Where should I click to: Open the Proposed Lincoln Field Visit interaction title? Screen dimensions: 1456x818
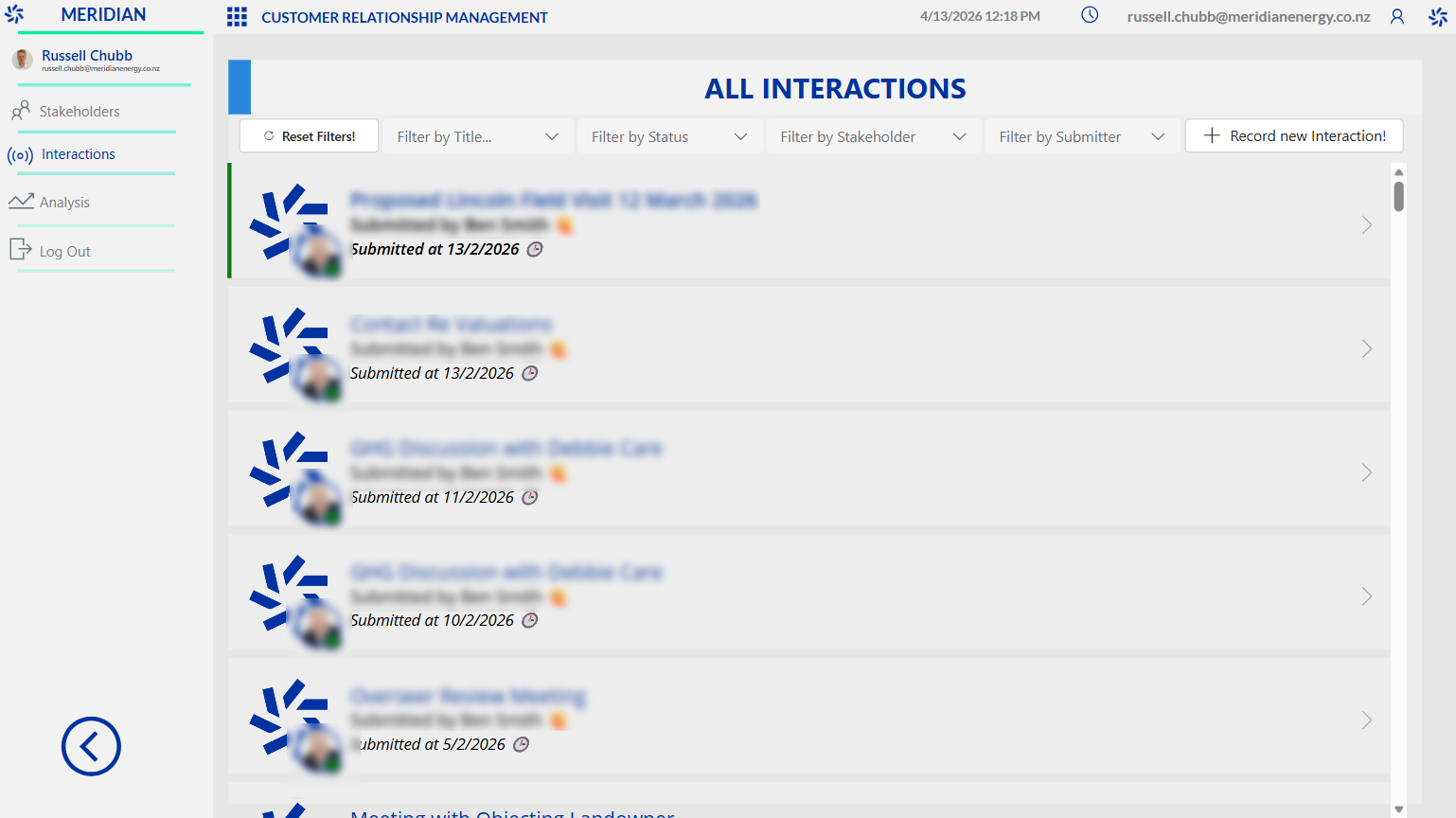pyautogui.click(x=554, y=200)
